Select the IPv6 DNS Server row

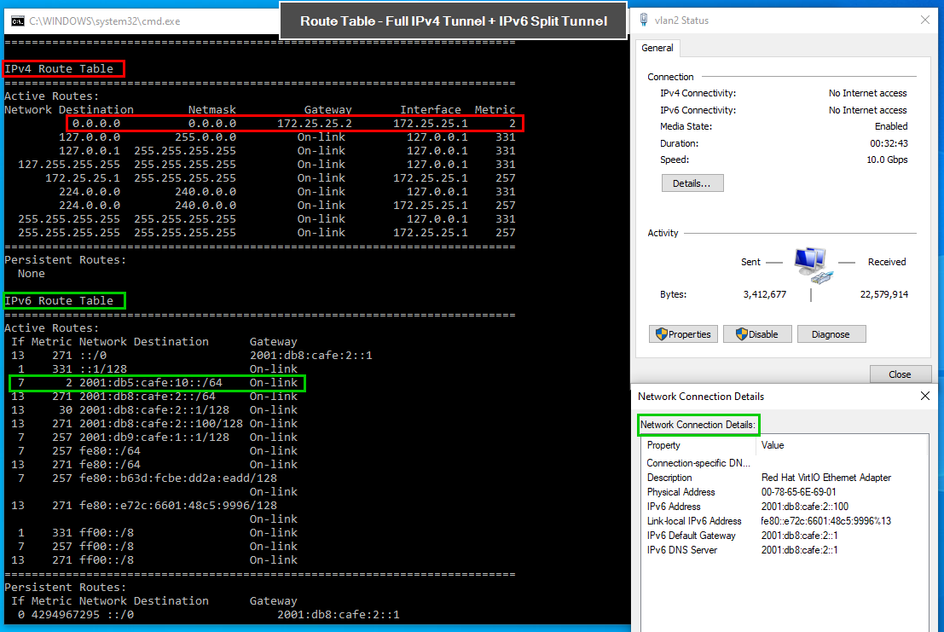pos(783,550)
